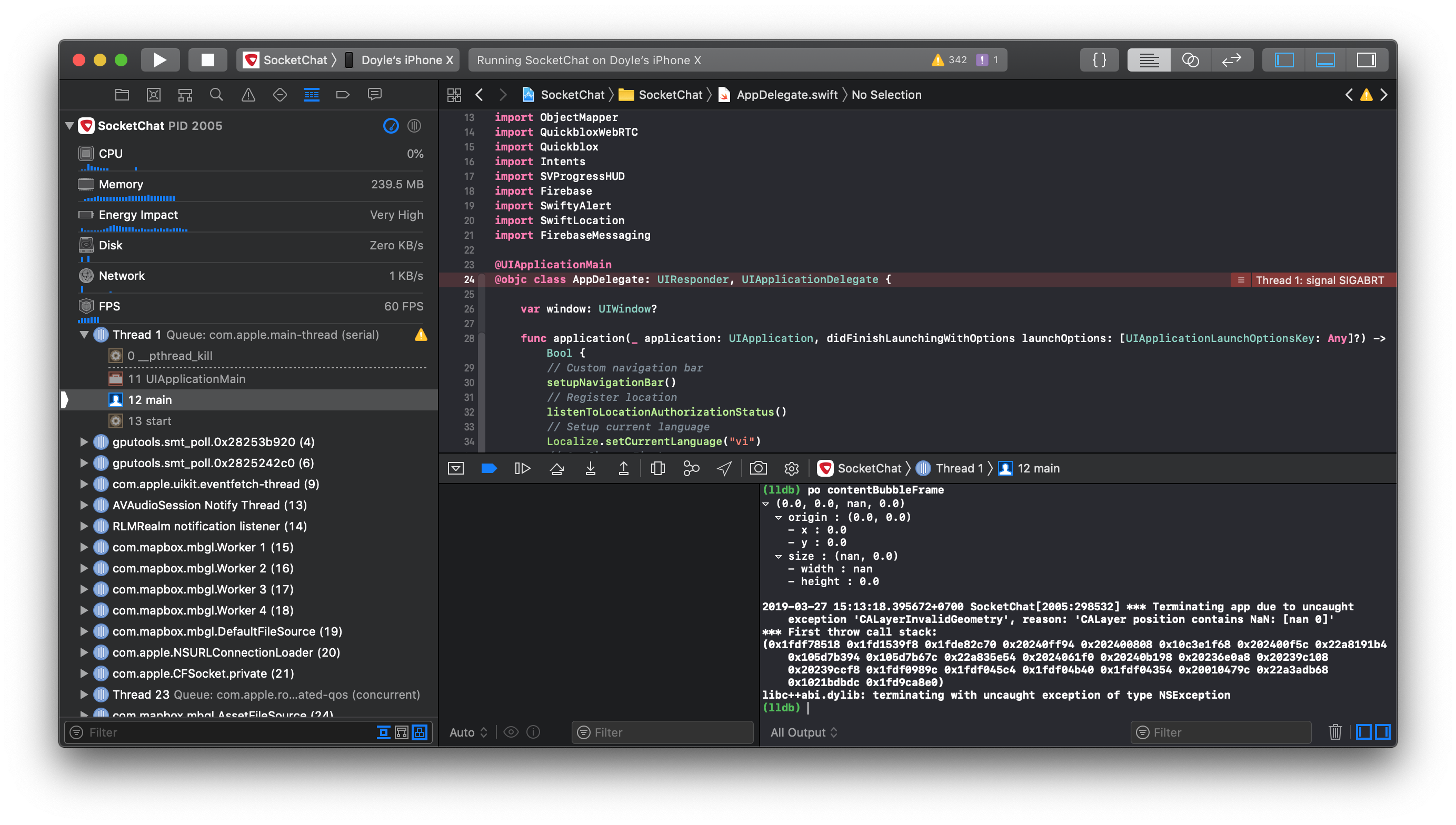The width and height of the screenshot is (1456, 825).
Task: Switch to the version editor
Action: [x=1232, y=60]
